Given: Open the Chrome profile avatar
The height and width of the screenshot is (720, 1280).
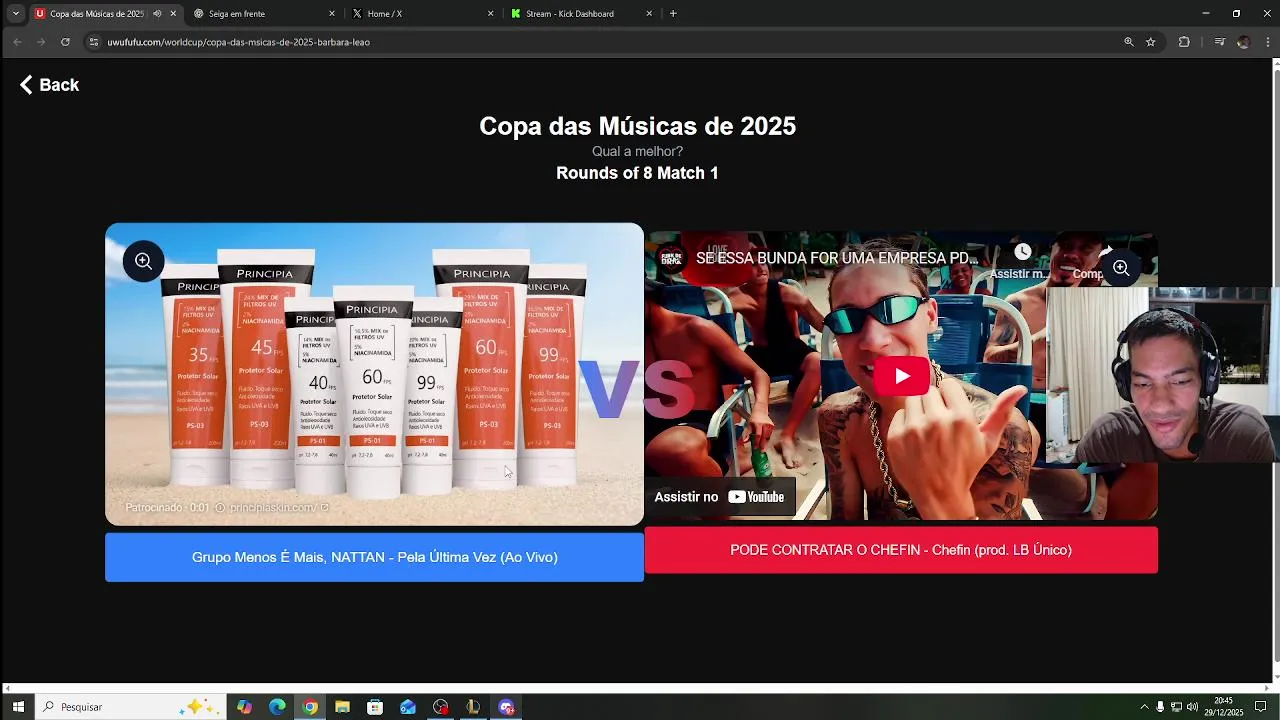Looking at the screenshot, I should click(1243, 42).
